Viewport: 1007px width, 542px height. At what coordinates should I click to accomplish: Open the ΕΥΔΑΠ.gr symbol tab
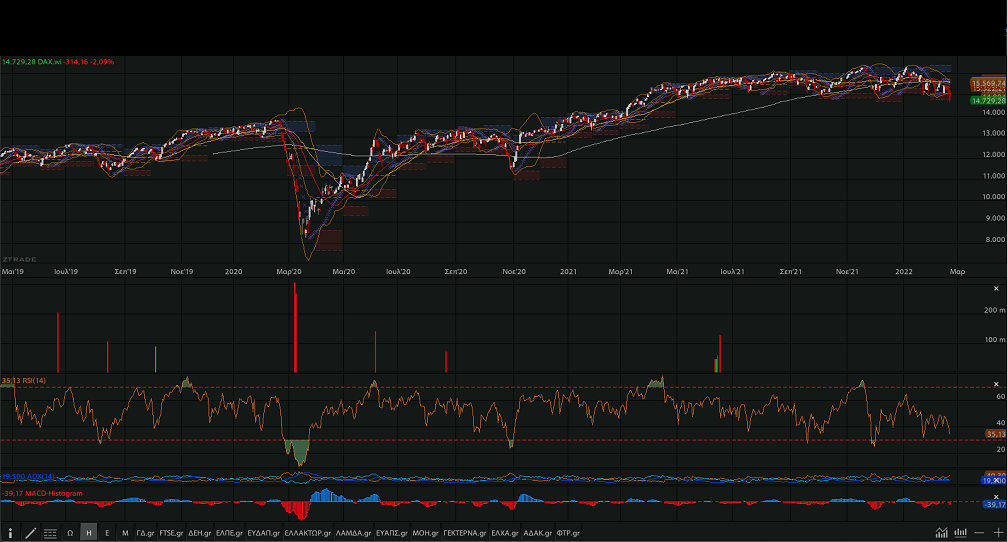pos(264,532)
